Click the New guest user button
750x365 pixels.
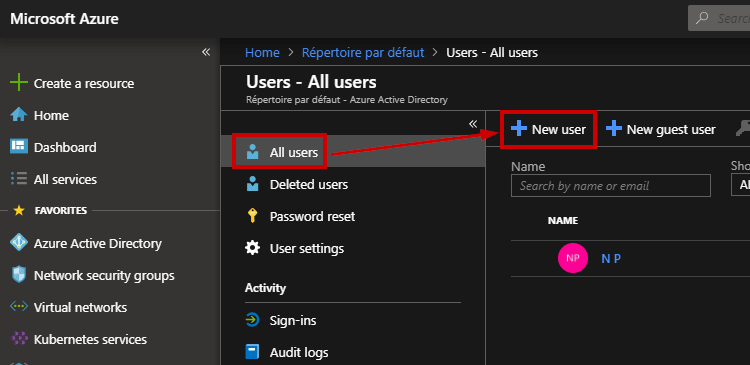click(x=661, y=129)
